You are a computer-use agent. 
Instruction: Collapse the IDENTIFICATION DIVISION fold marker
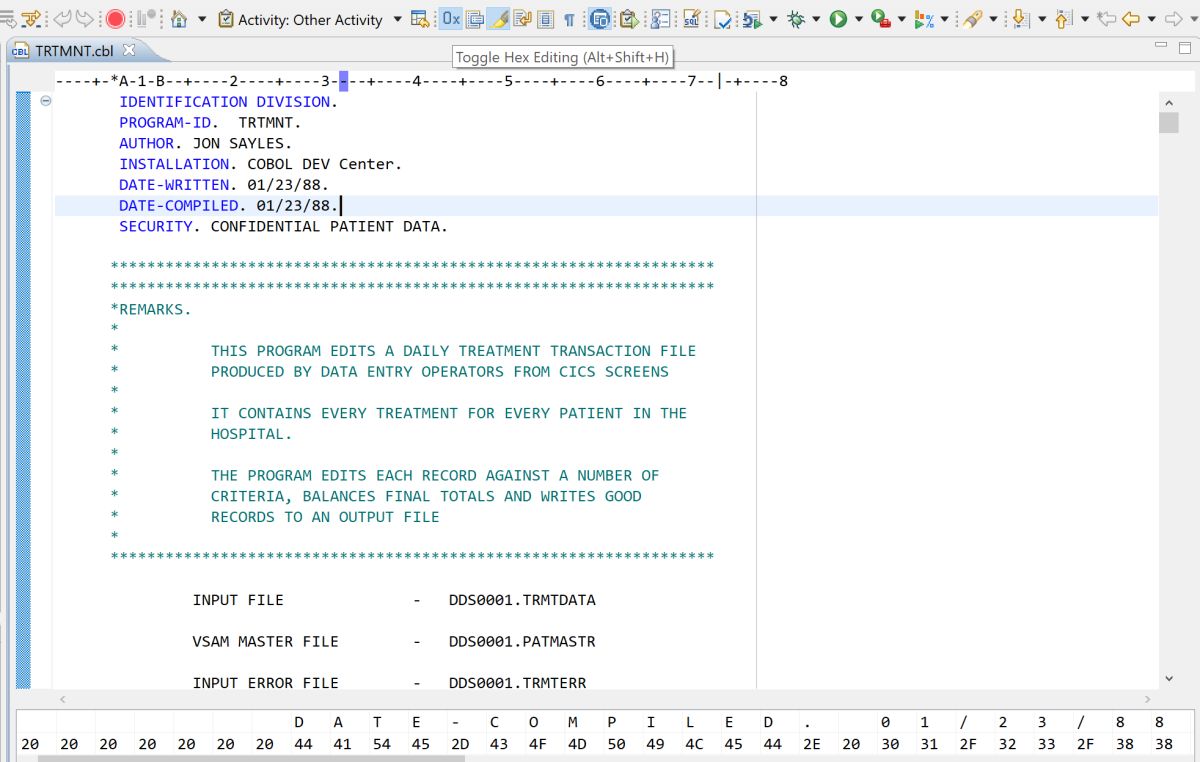45,101
